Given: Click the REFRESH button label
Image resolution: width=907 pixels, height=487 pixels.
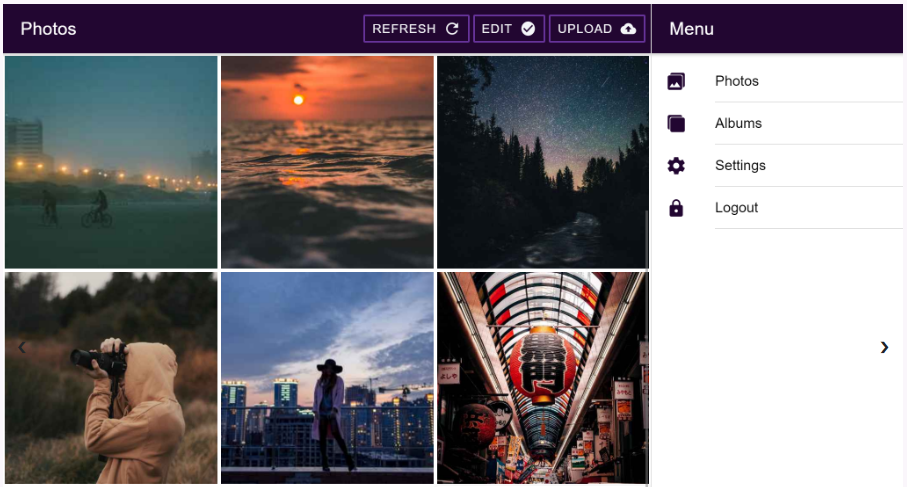Looking at the screenshot, I should pyautogui.click(x=404, y=29).
